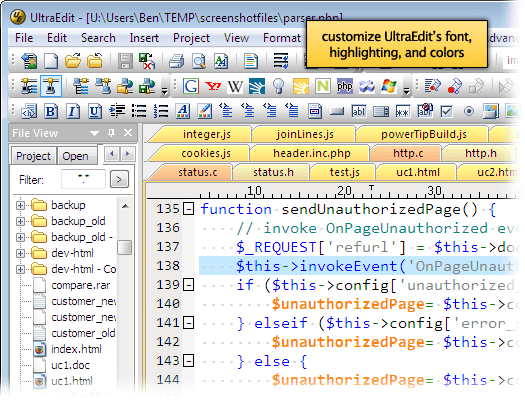The height and width of the screenshot is (400, 525).
Task: Click the New File toolbar icon
Action: point(51,61)
